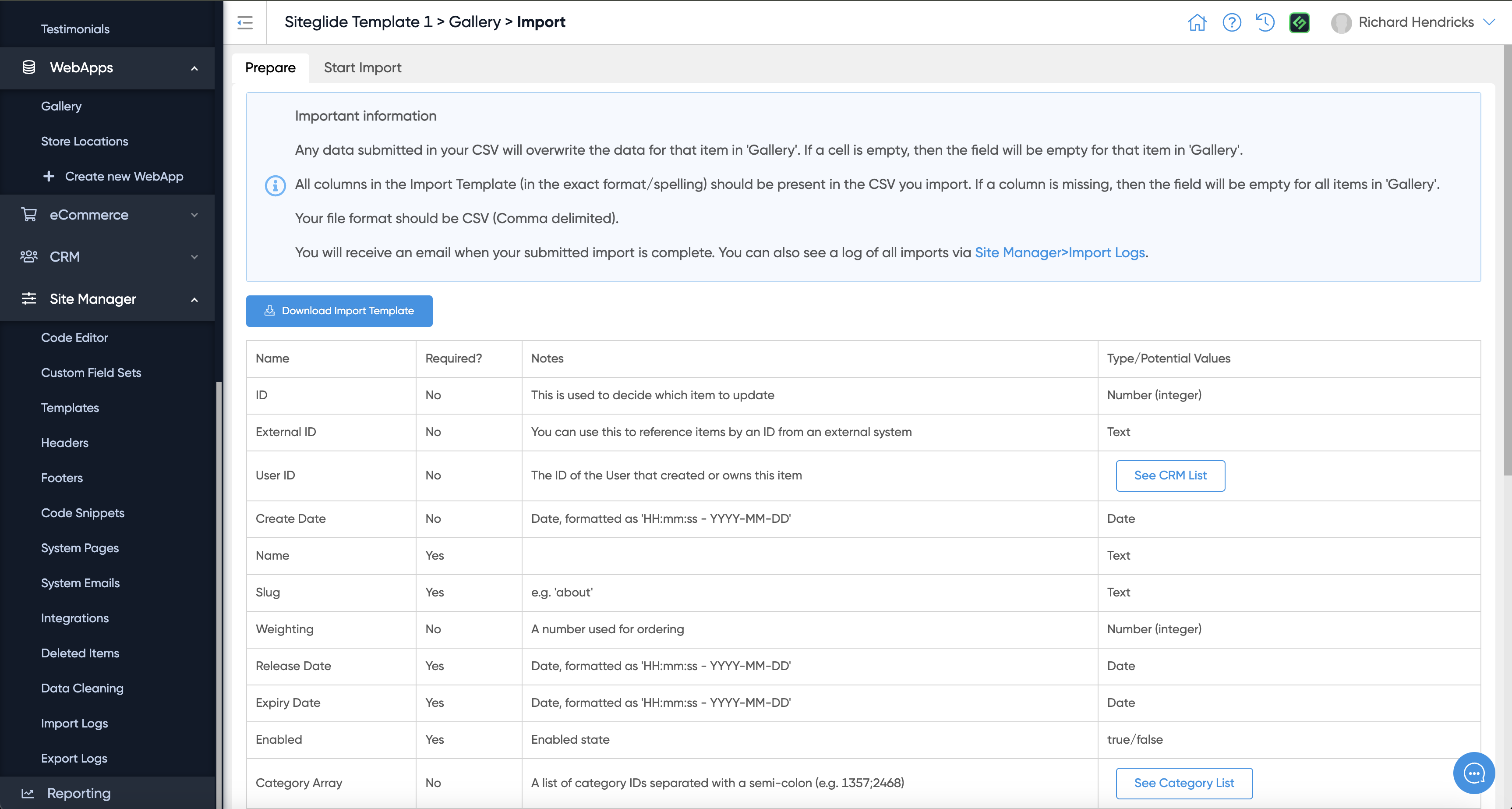Image resolution: width=1512 pixels, height=809 pixels.
Task: Switch to the Start Import tab
Action: coord(362,67)
